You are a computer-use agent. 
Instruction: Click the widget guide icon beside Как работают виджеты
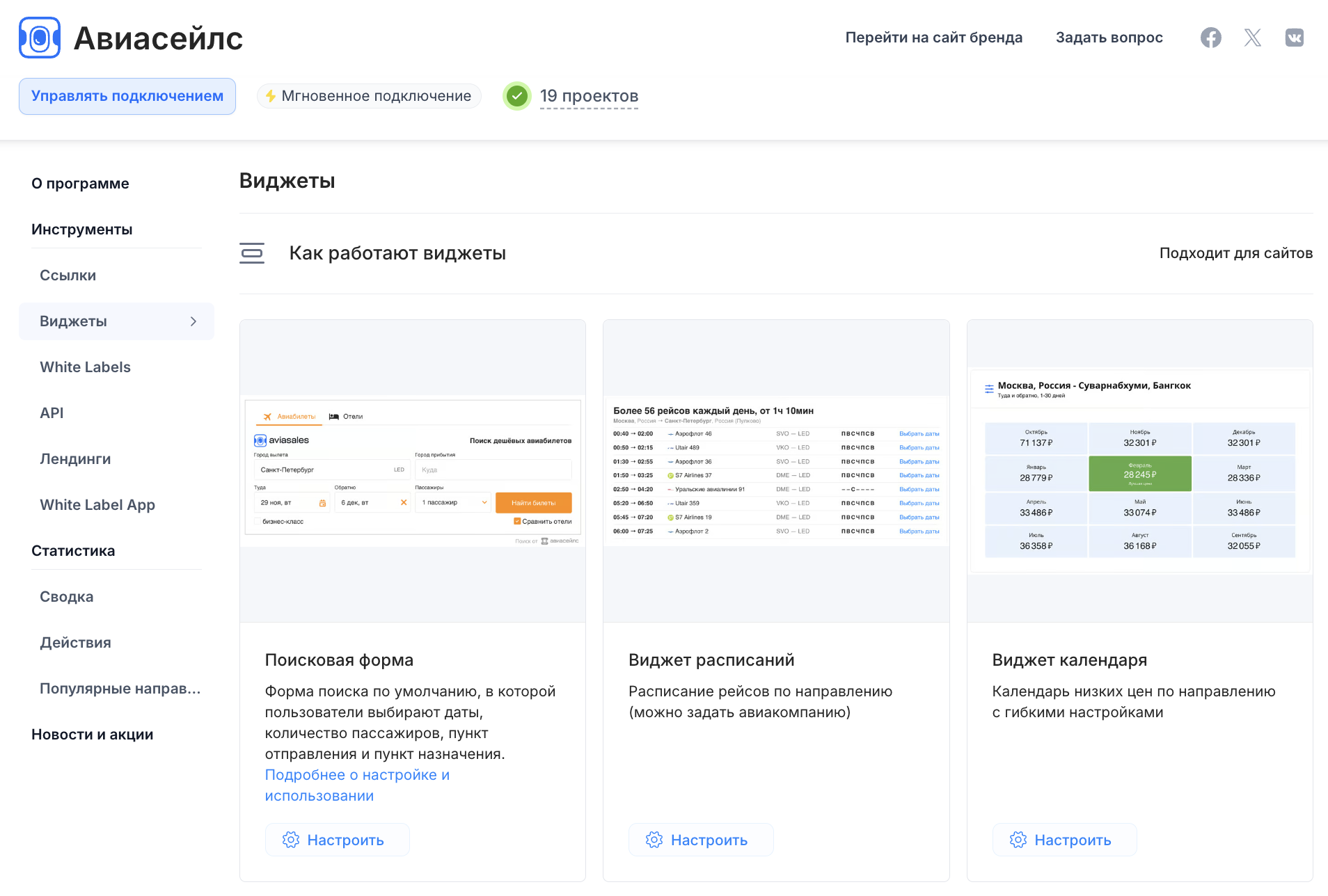[x=252, y=253]
